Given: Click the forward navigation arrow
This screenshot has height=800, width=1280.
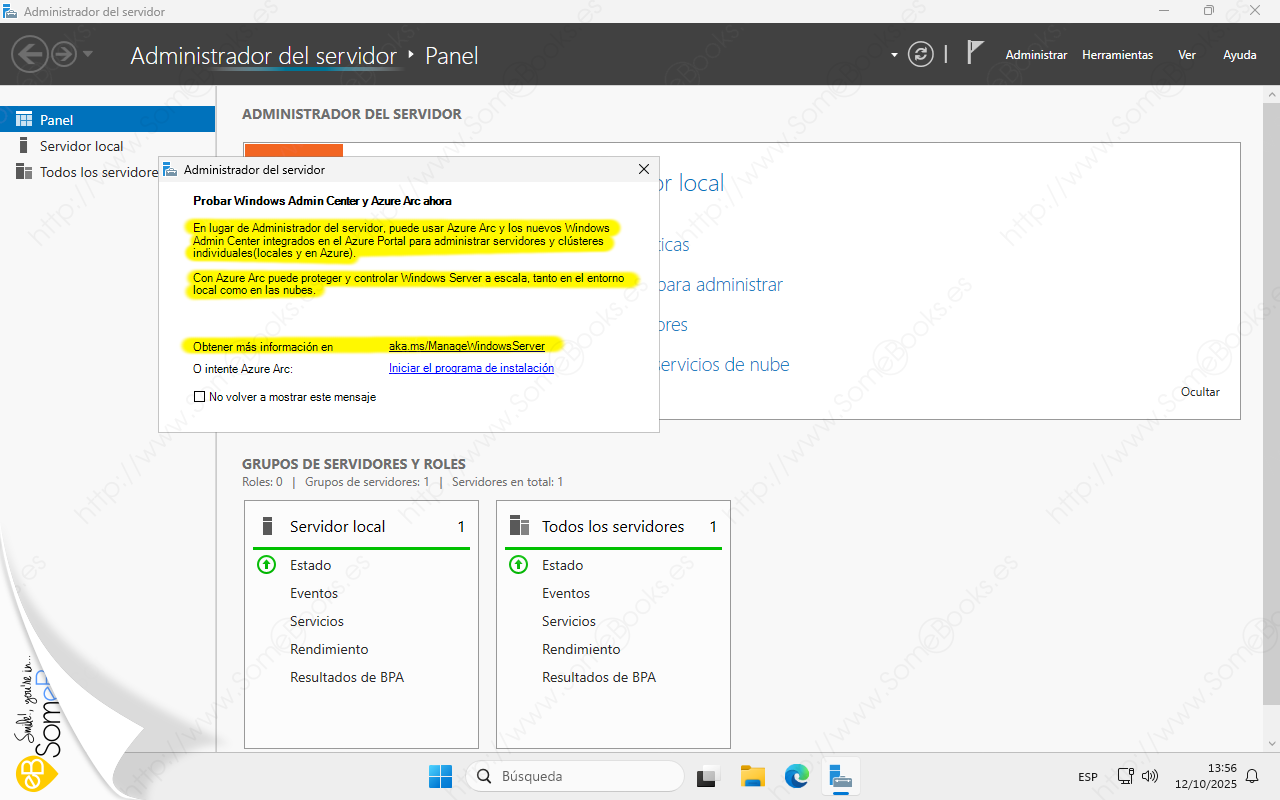Looking at the screenshot, I should coord(64,54).
